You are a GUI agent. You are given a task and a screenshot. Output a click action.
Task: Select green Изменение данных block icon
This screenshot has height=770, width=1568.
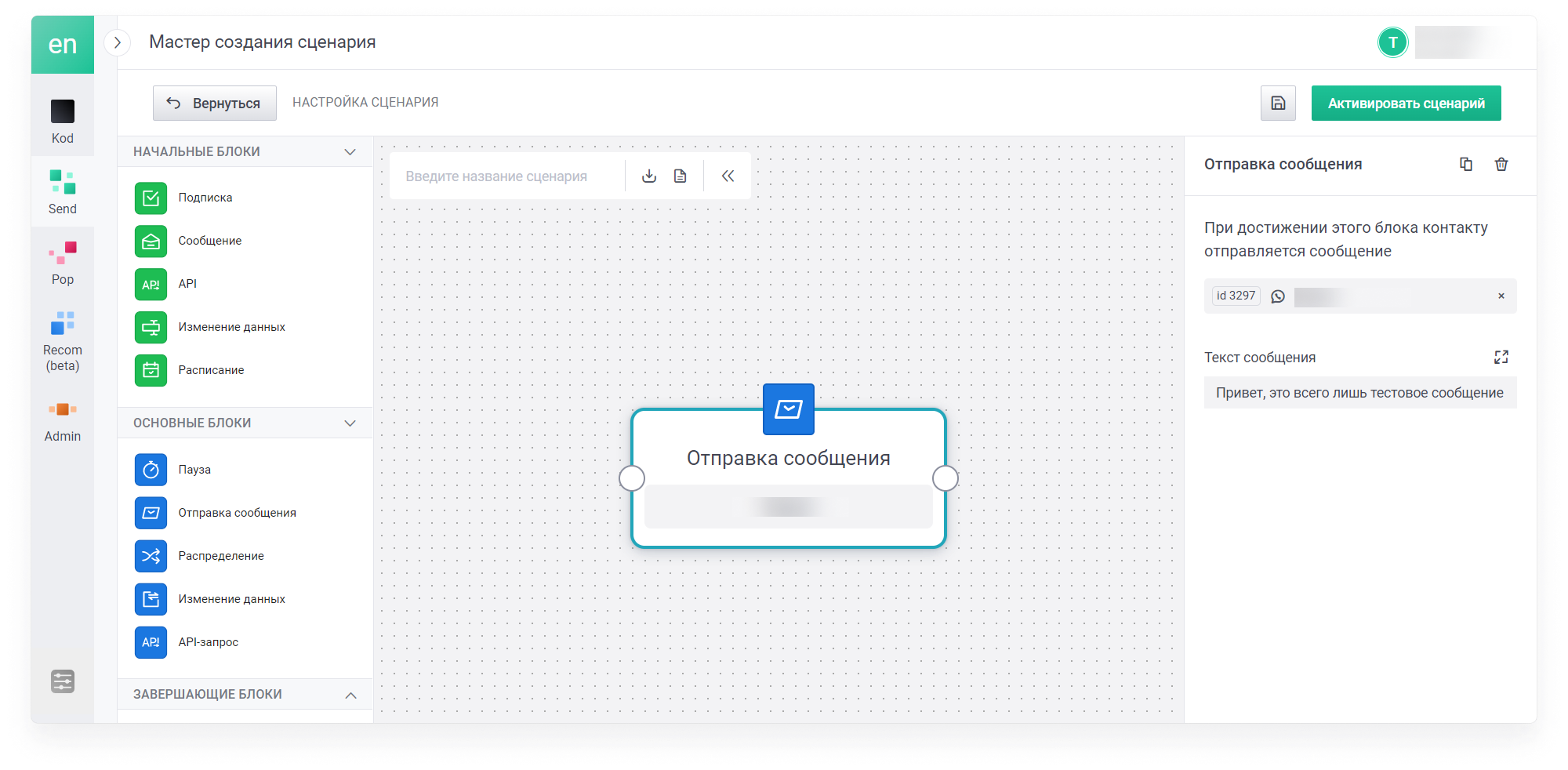click(x=151, y=327)
